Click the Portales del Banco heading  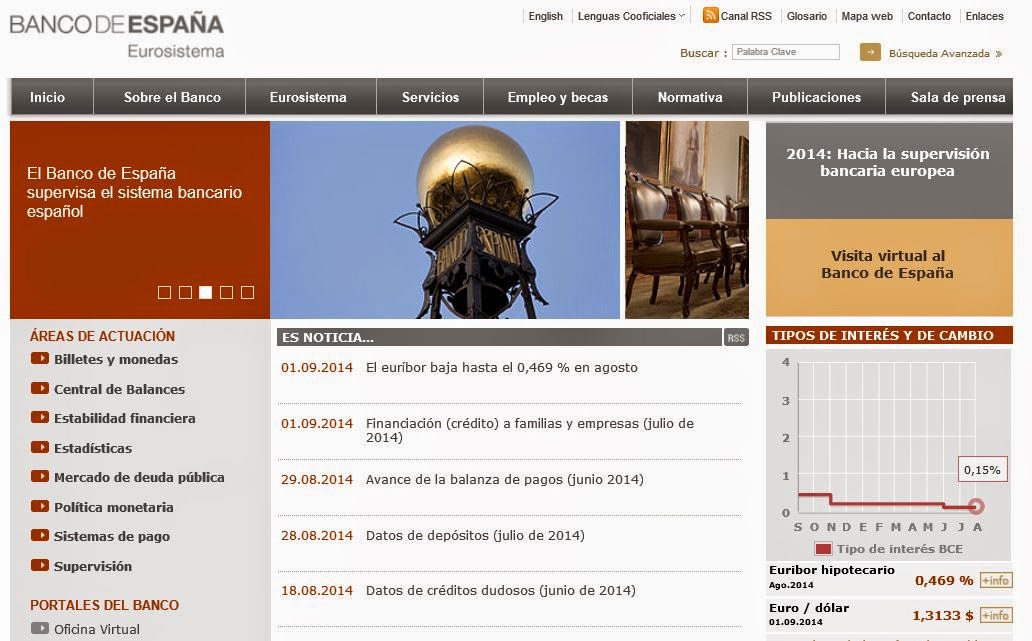(104, 605)
